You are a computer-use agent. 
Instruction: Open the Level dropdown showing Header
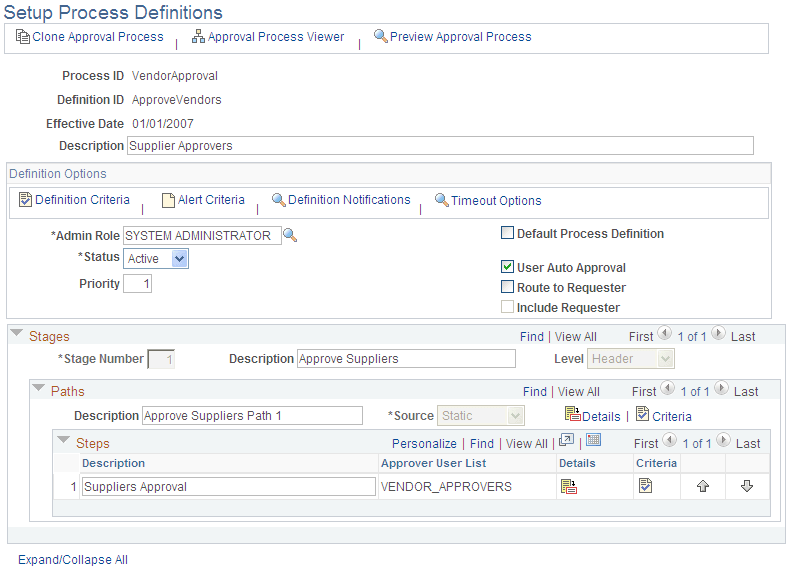(x=630, y=359)
